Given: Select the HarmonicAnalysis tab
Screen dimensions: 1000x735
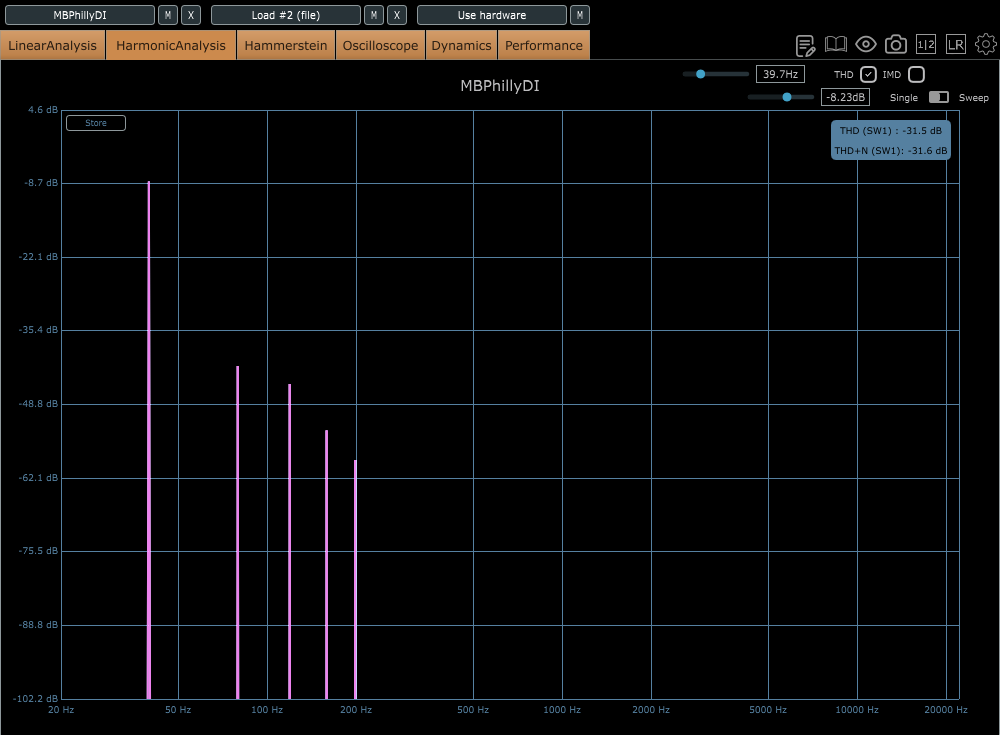Looking at the screenshot, I should (x=171, y=45).
